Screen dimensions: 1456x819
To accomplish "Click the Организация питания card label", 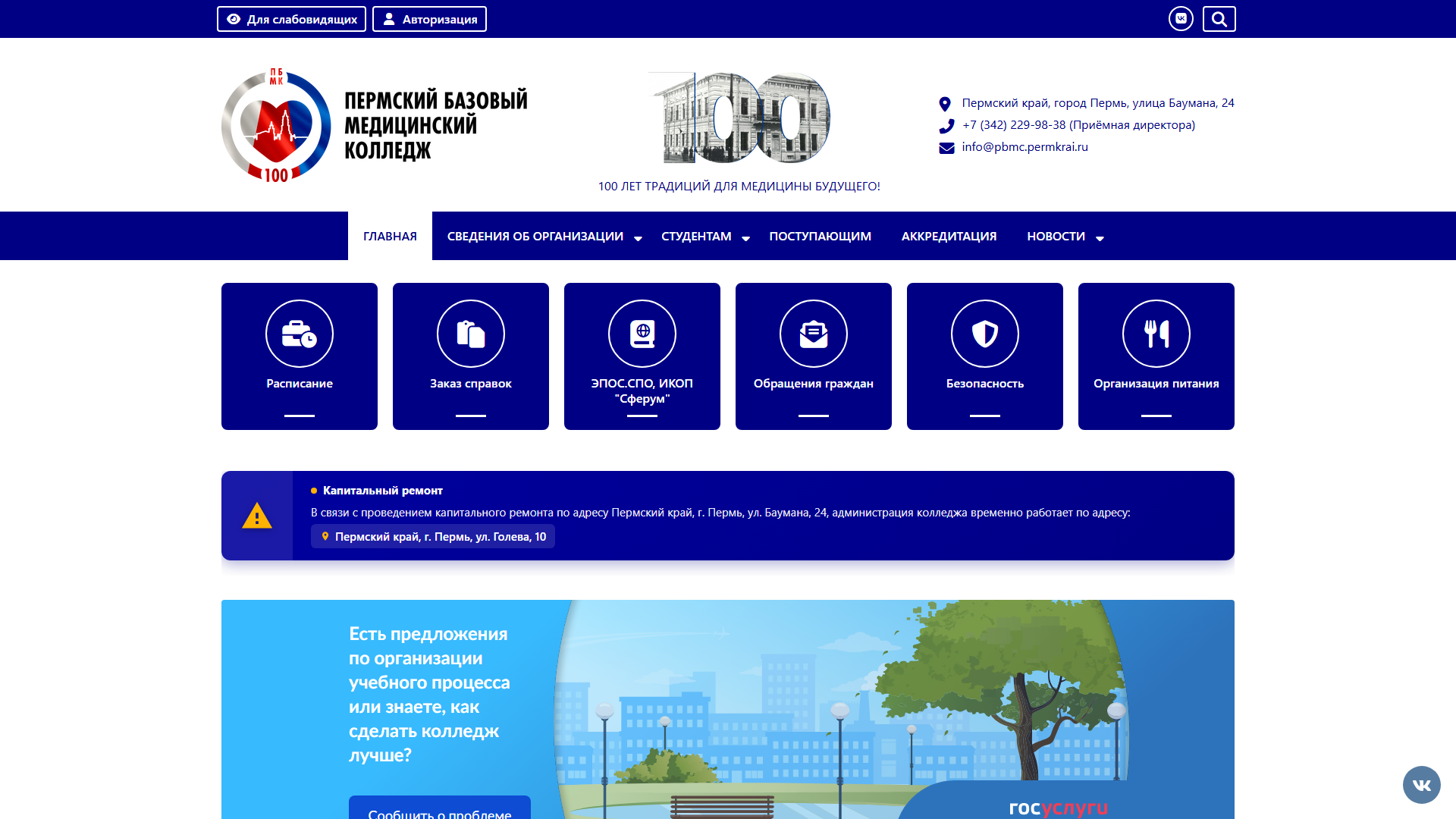I will 1156,384.
